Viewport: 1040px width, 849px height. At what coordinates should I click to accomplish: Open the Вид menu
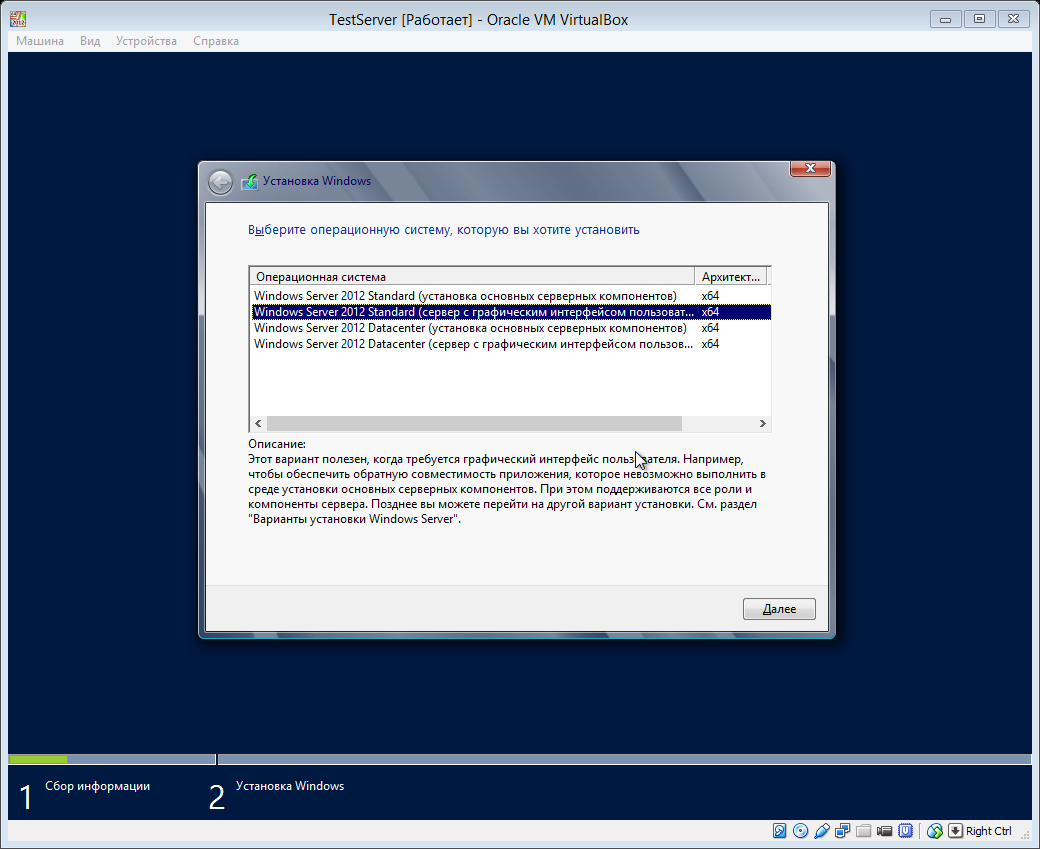[90, 40]
